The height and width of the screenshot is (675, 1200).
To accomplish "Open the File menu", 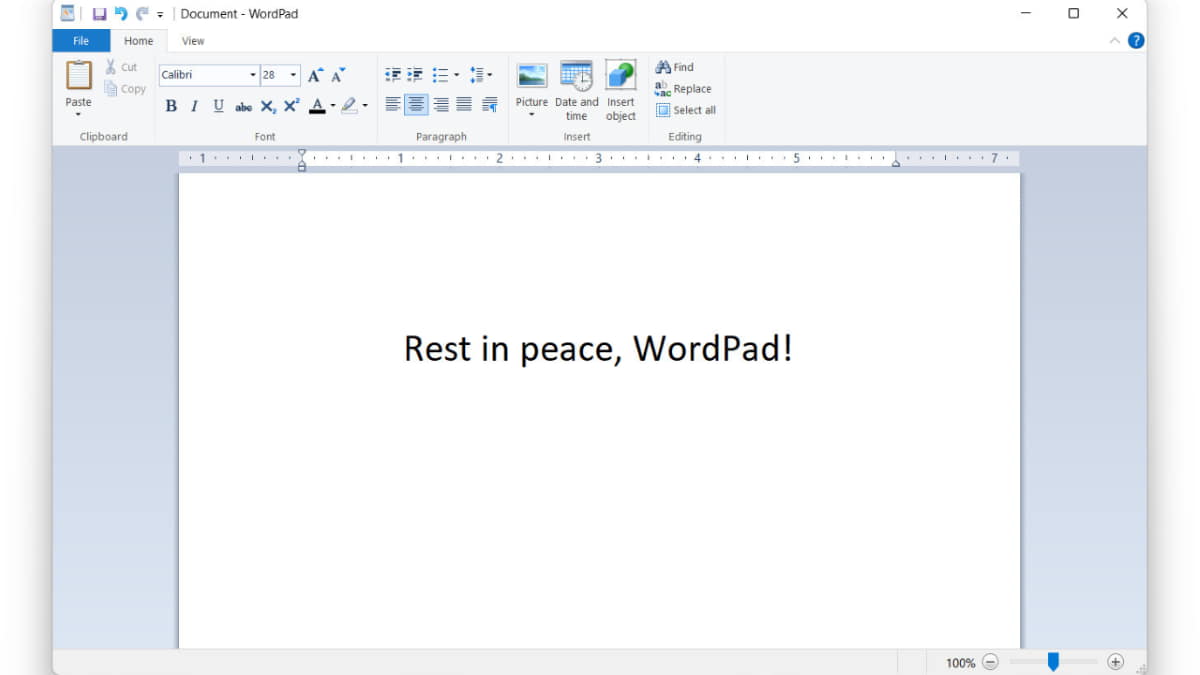I will 81,41.
